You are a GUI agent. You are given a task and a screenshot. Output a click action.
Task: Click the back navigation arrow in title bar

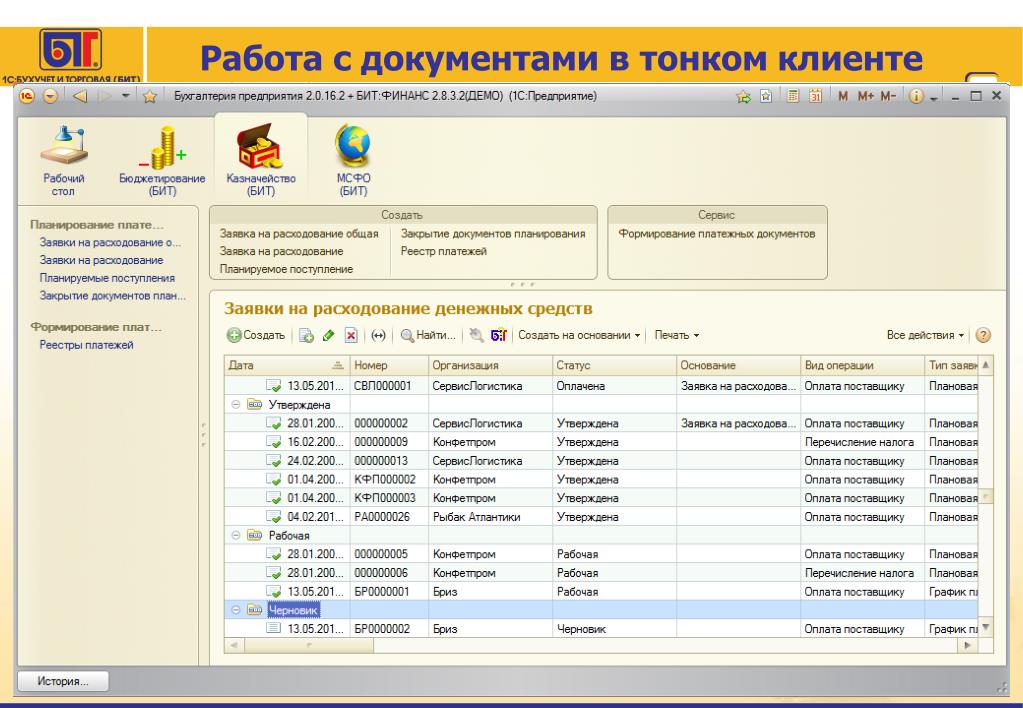80,97
